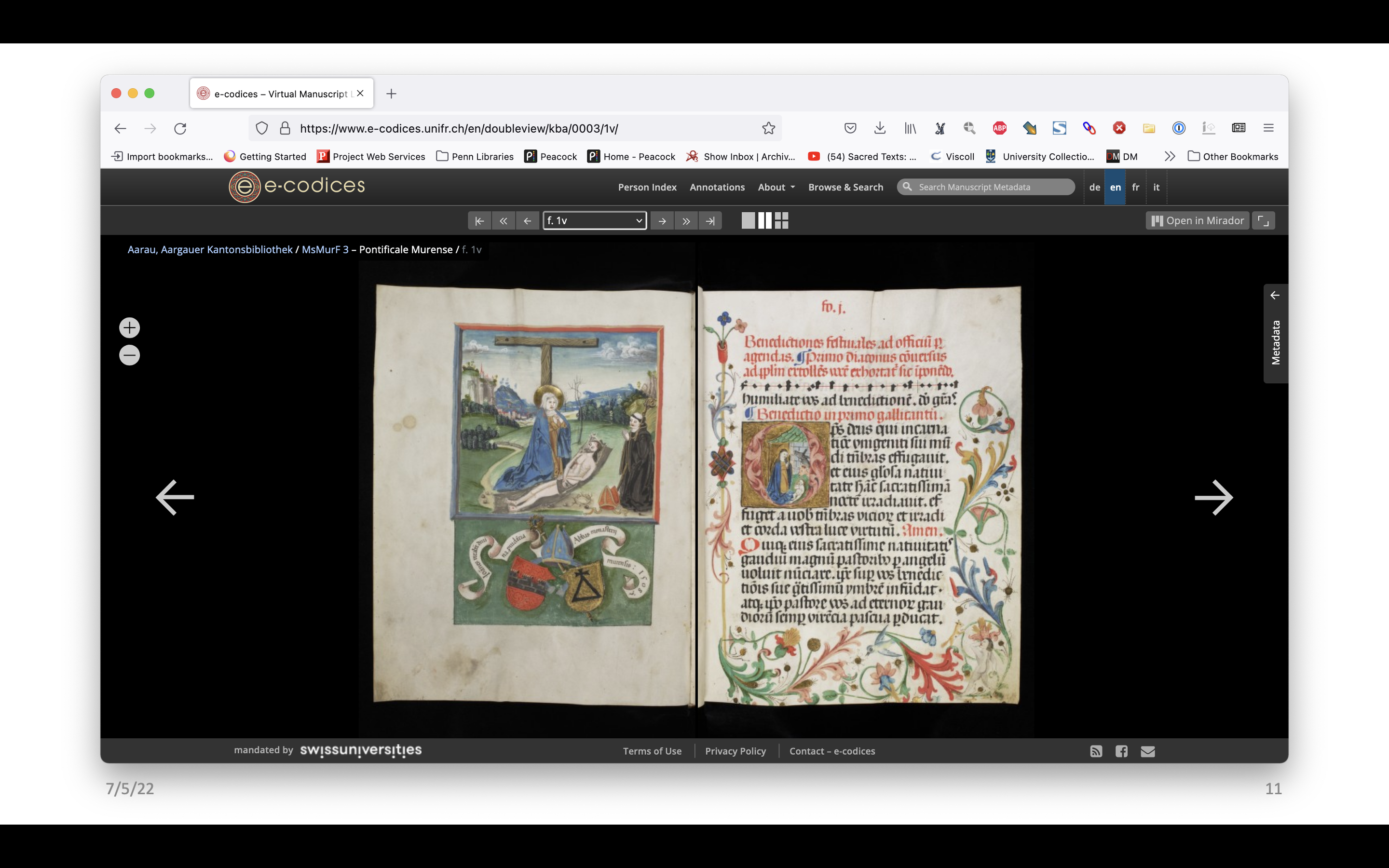Image resolution: width=1389 pixels, height=868 pixels.
Task: Open the Other Bookmarks folder
Action: tap(1232, 156)
